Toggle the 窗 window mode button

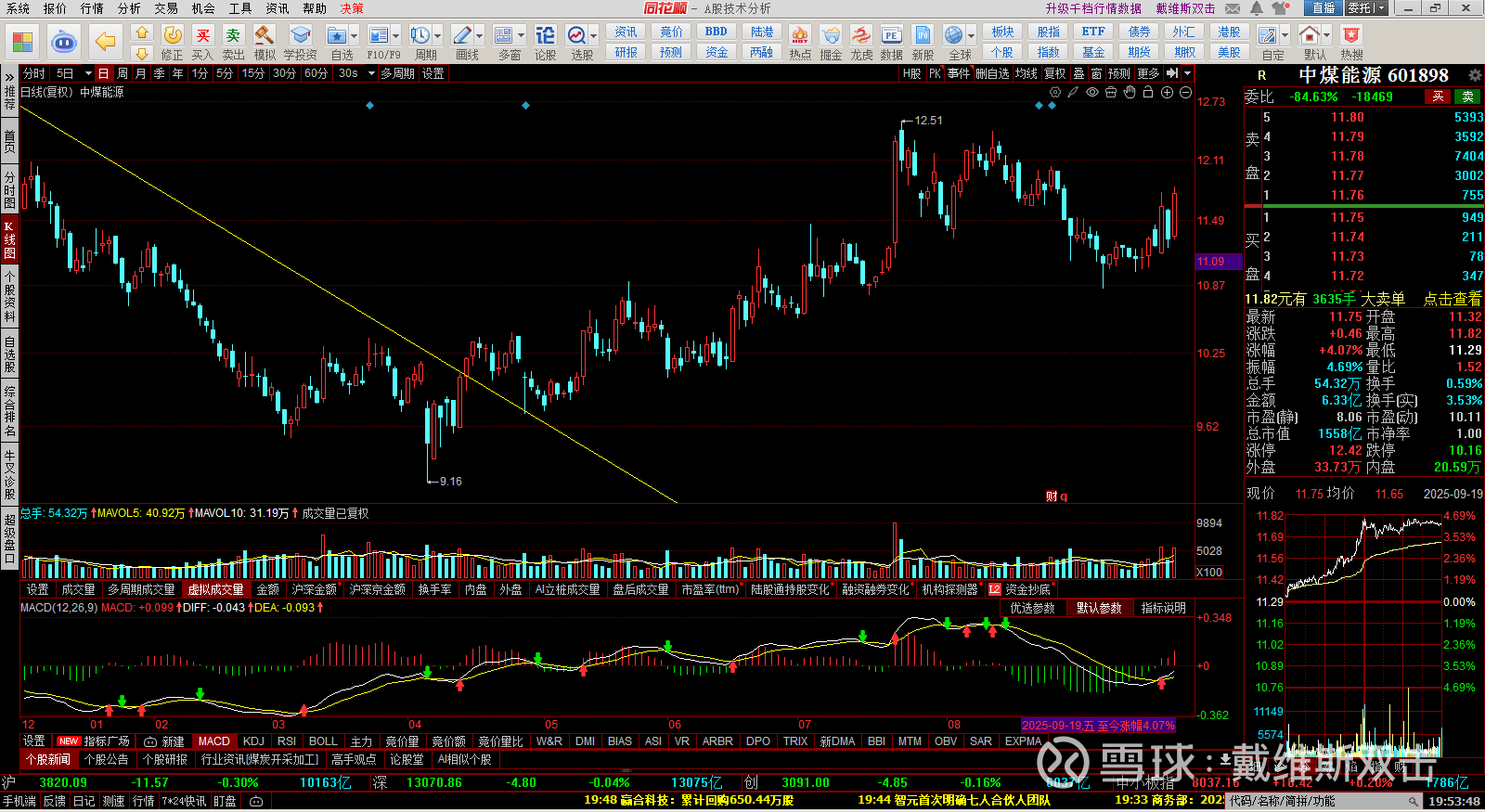1097,73
